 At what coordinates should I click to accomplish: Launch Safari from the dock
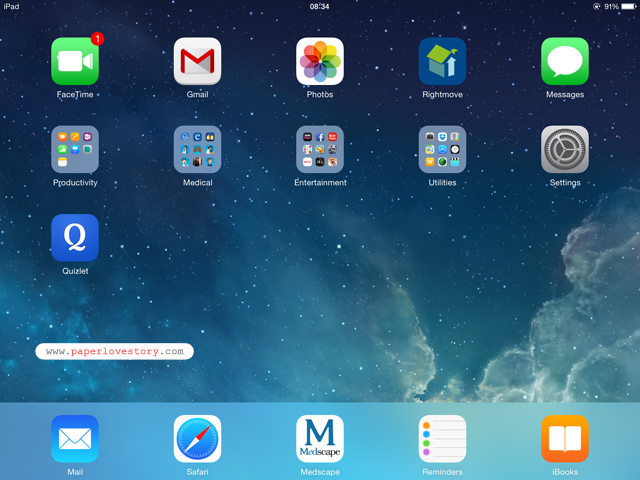(198, 439)
